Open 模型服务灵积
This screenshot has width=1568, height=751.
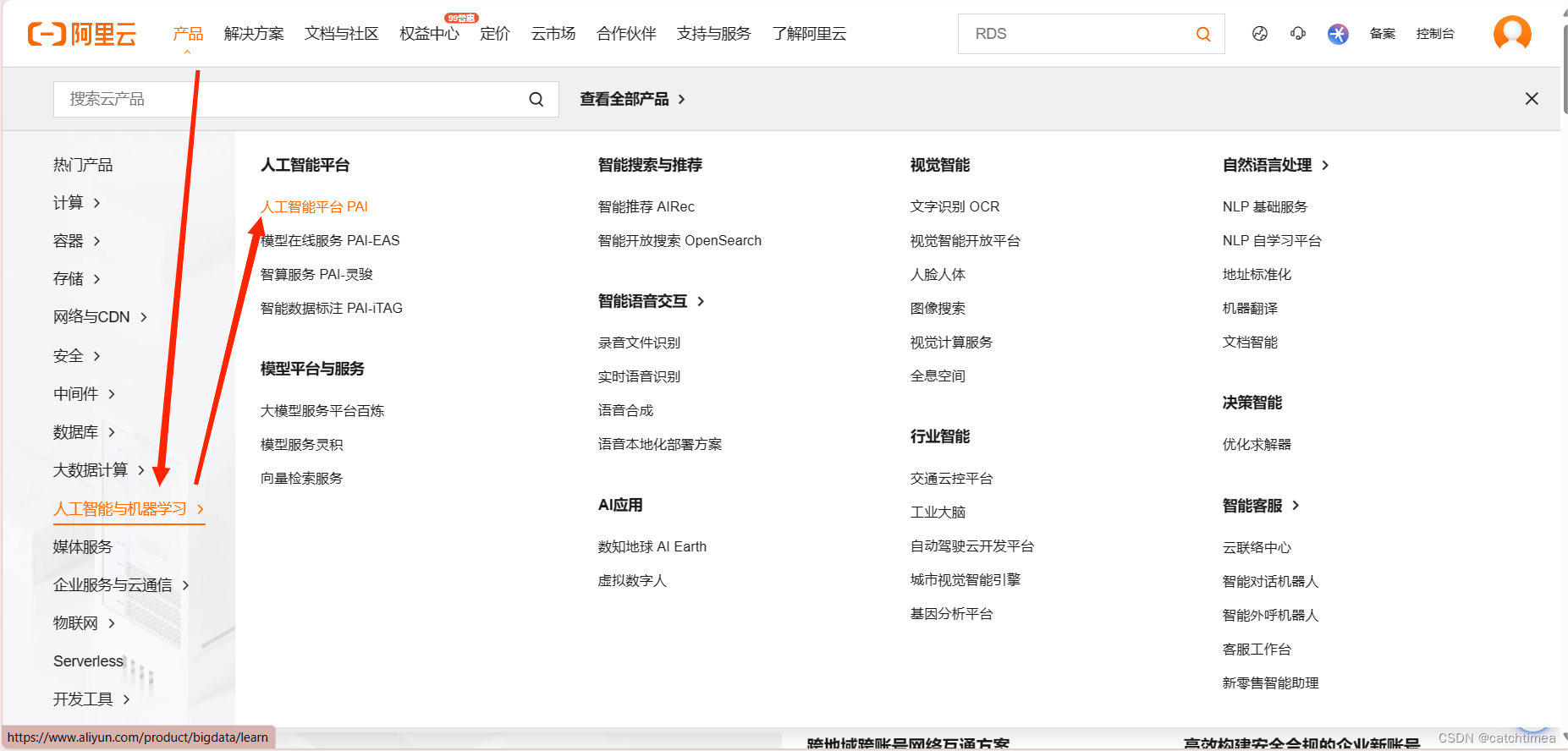[x=301, y=445]
